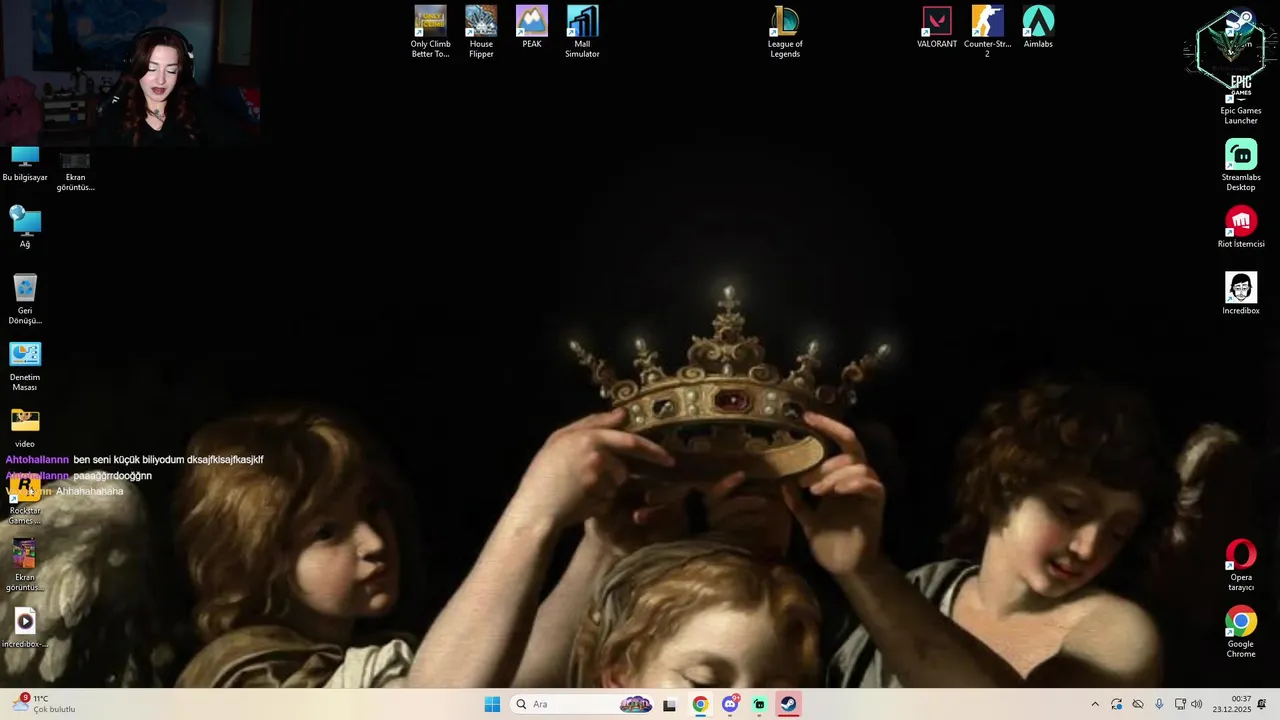Select the VALORANT desktop icon
The image size is (1280, 720).
click(x=937, y=27)
